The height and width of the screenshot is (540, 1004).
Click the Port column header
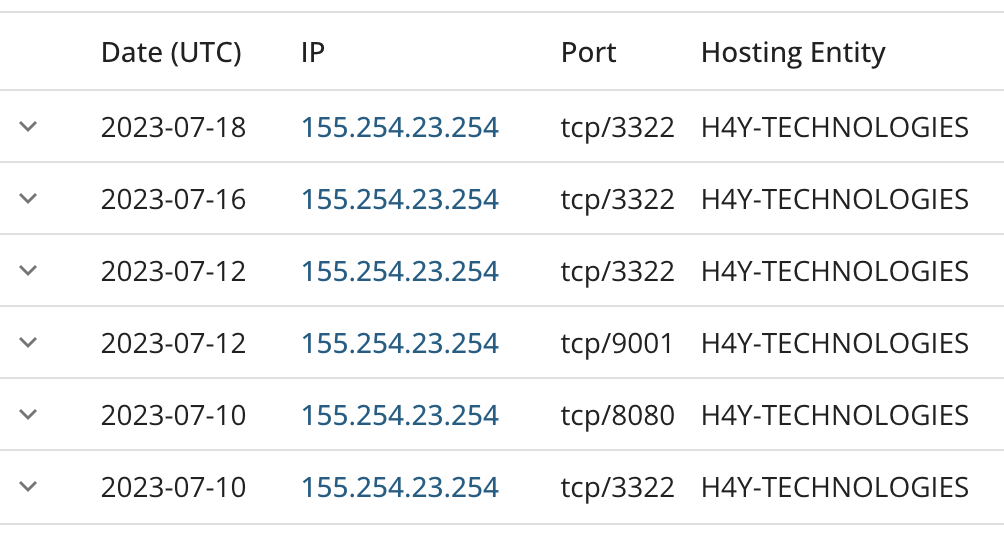pos(588,53)
